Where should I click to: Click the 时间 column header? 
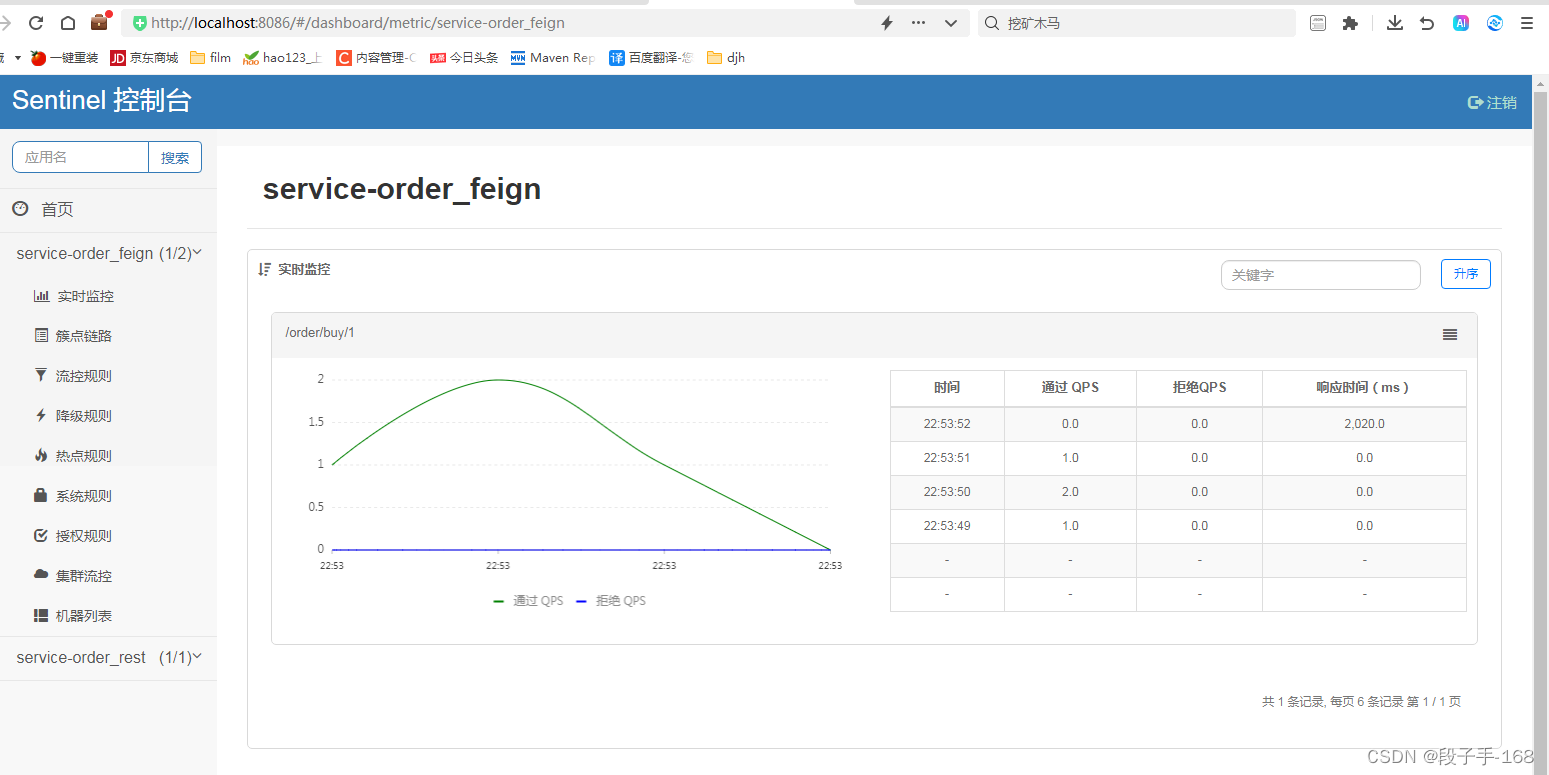[947, 388]
